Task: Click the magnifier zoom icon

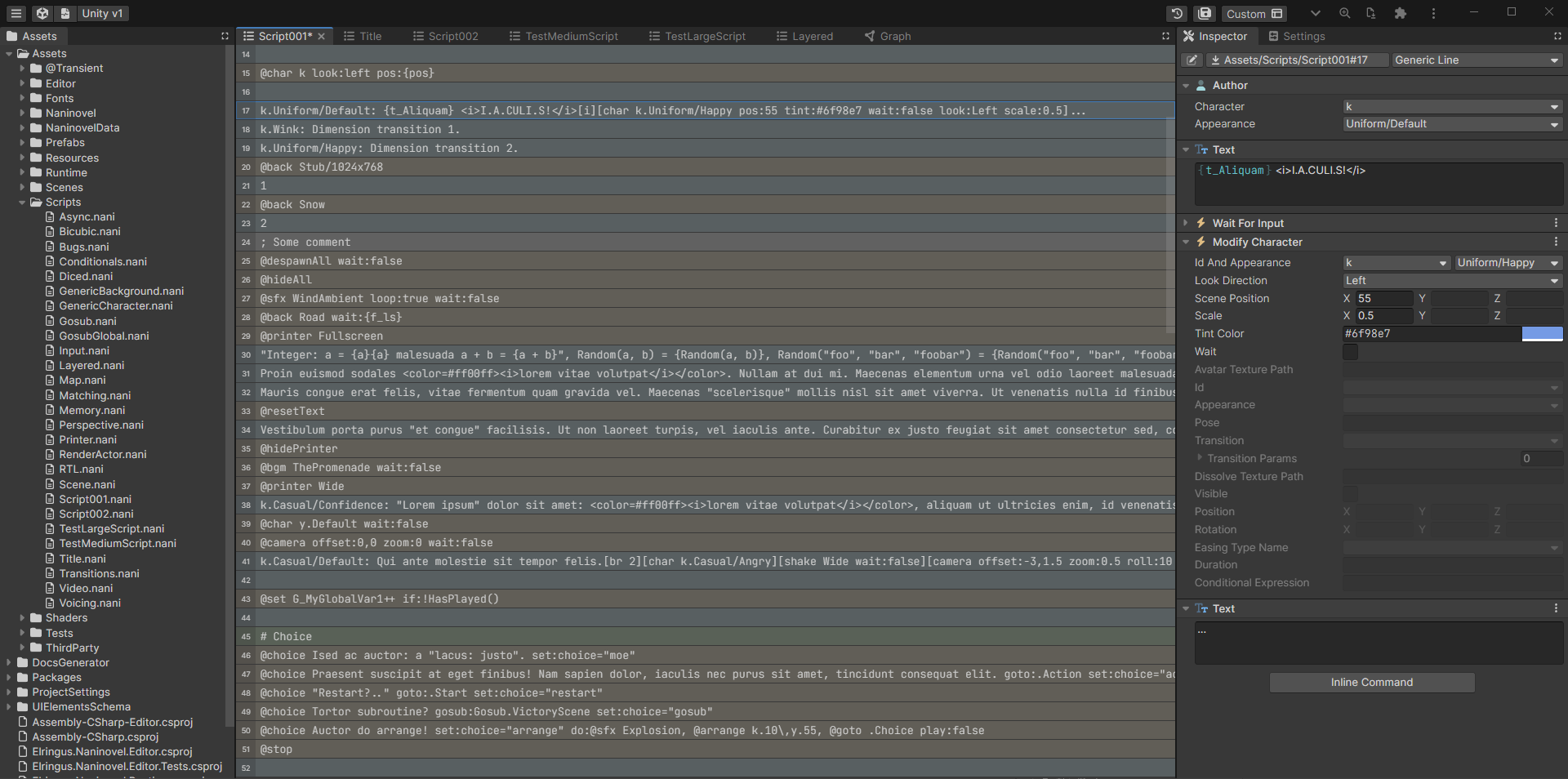Action: click(1344, 13)
